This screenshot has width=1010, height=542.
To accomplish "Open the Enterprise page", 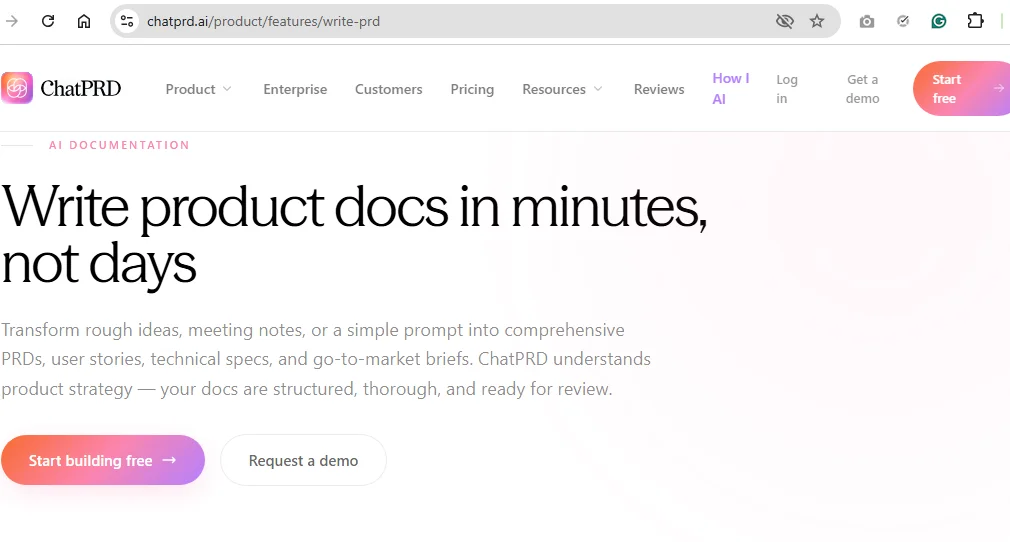I will click(x=295, y=89).
